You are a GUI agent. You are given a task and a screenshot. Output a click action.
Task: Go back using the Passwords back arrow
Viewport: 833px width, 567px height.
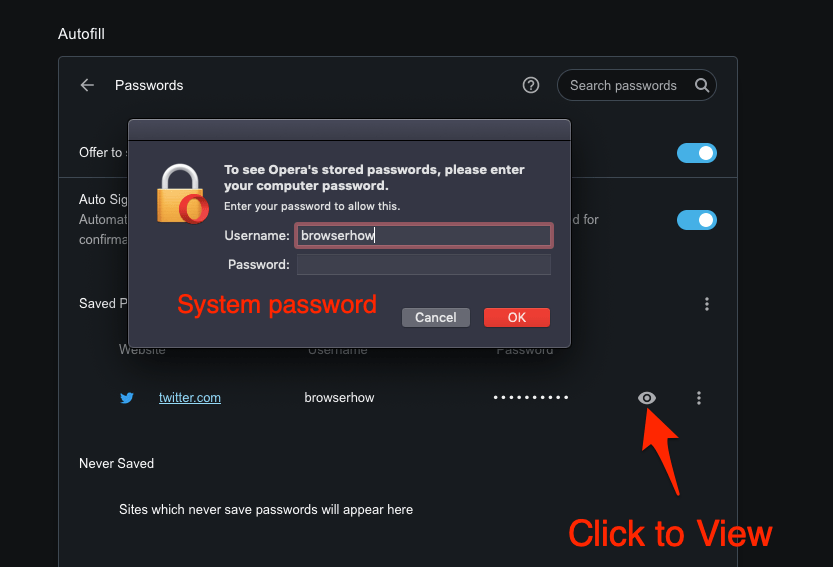tap(87, 86)
